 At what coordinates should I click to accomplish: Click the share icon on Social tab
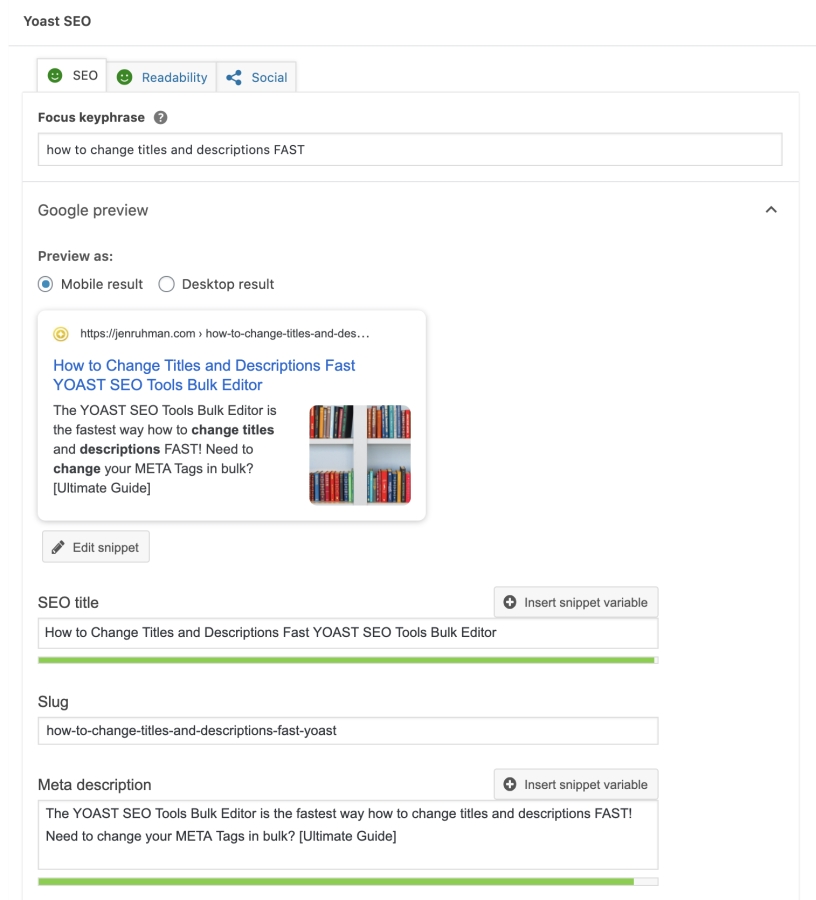234,77
